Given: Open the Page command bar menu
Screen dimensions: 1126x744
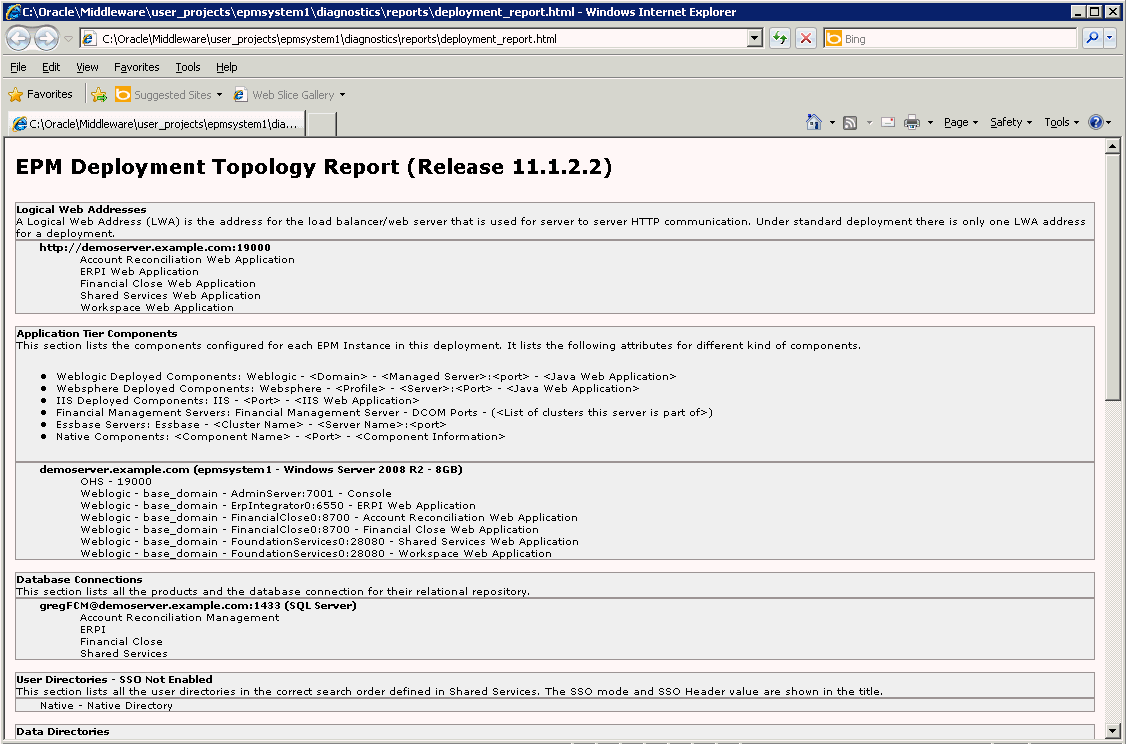Looking at the screenshot, I should (961, 122).
